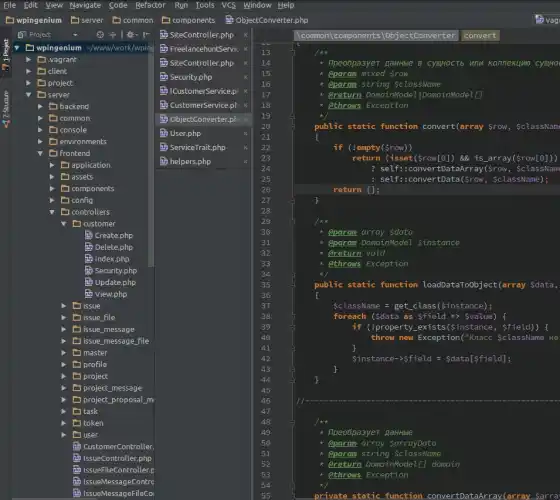Select index.php in customer folder
560x500 pixels.
[x=112, y=259]
